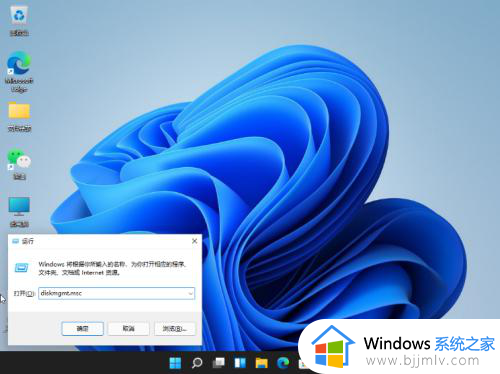Viewport: 500px width, 374px height.
Task: Click OK button in Run dialog
Action: [83, 329]
